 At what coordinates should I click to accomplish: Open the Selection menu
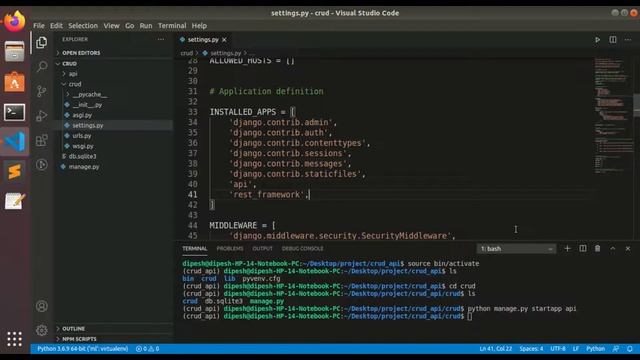83,26
